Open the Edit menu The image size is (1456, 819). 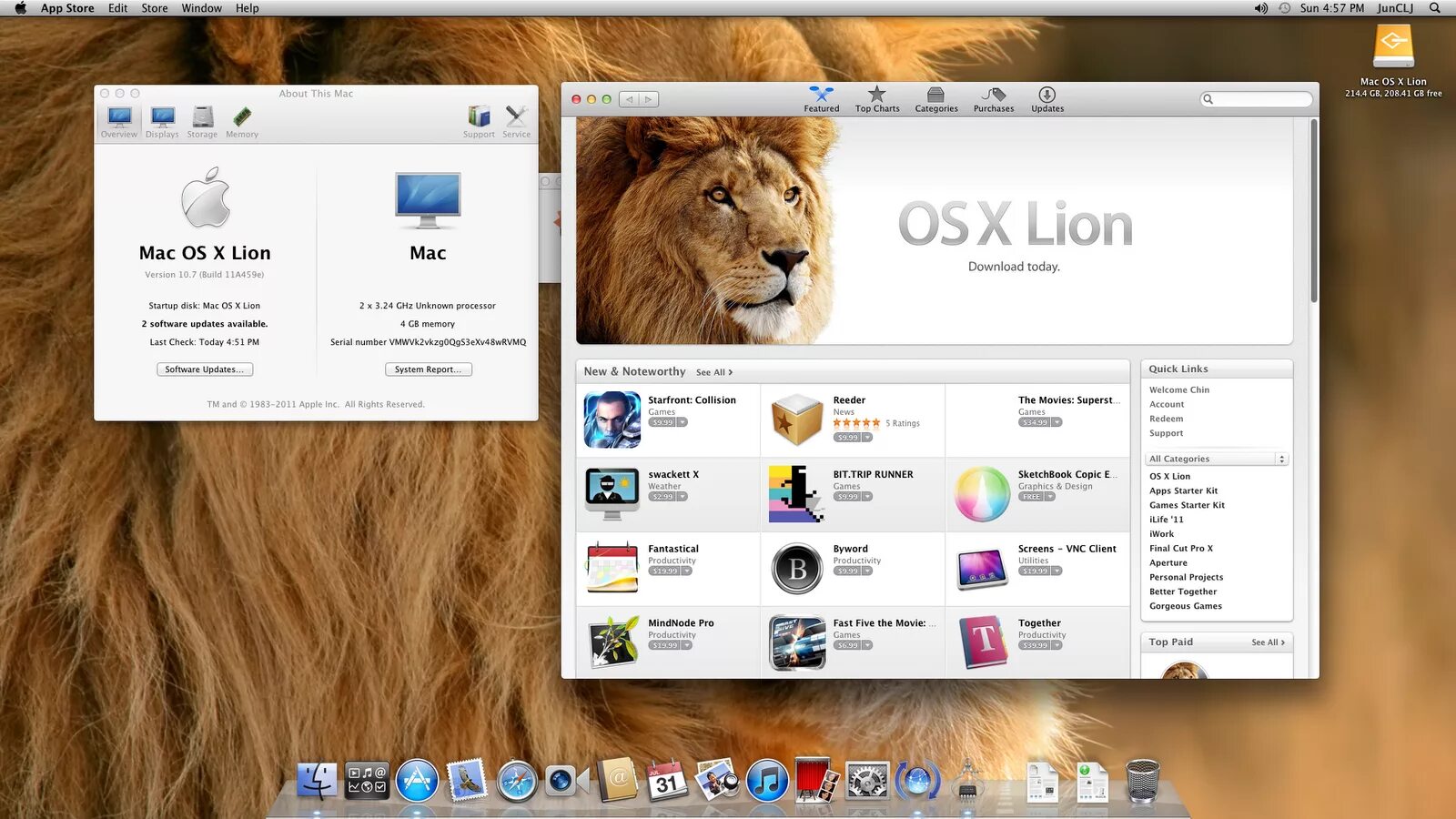coord(118,8)
